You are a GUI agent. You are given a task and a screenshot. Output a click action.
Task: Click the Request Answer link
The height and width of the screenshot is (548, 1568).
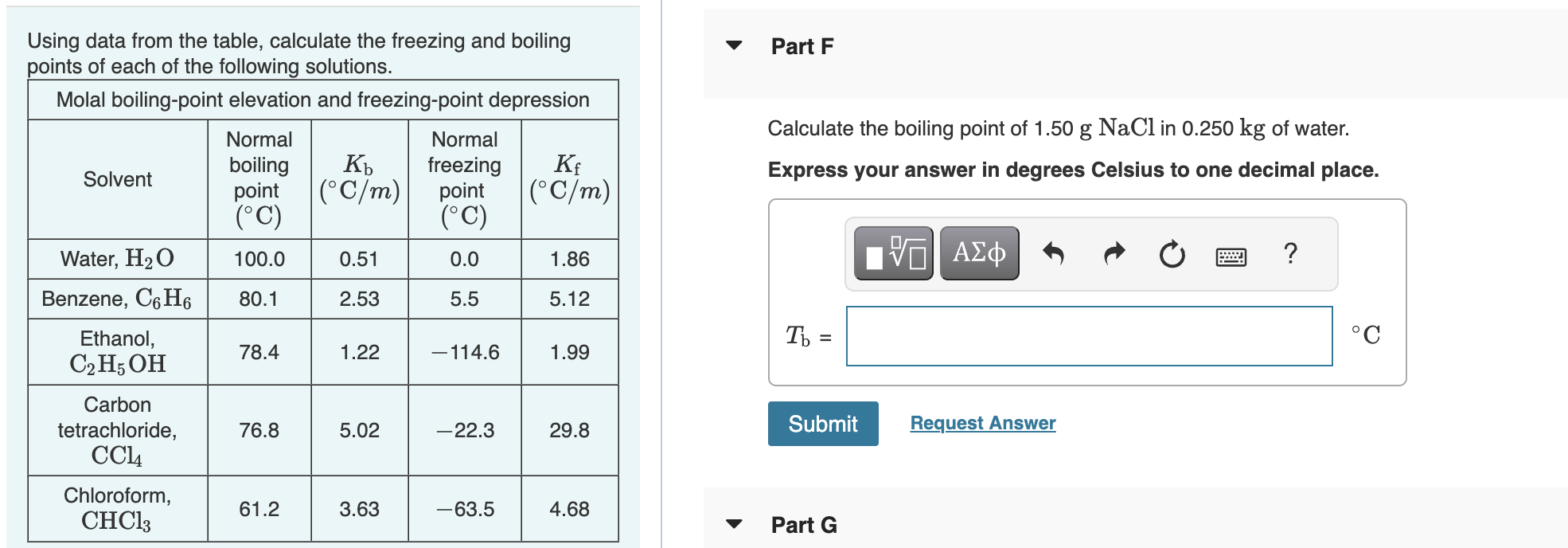(x=981, y=423)
